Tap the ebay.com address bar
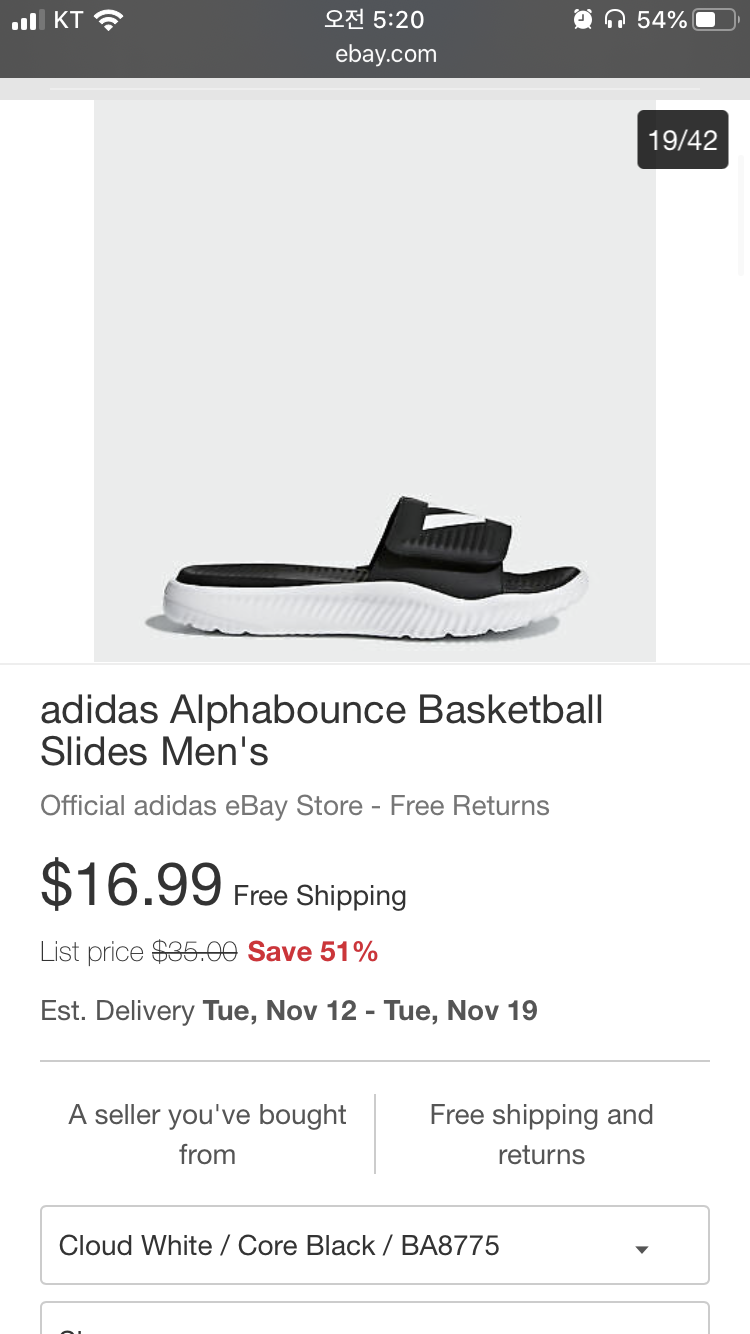The width and height of the screenshot is (750, 1334). 386,54
